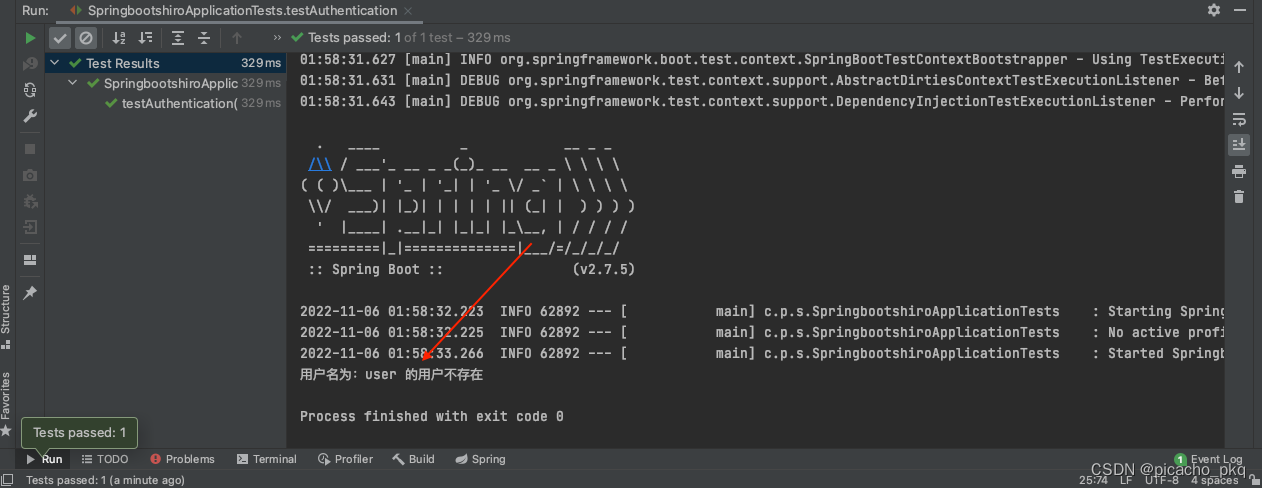
Task: Open Run tool window gear options
Action: 1214,10
